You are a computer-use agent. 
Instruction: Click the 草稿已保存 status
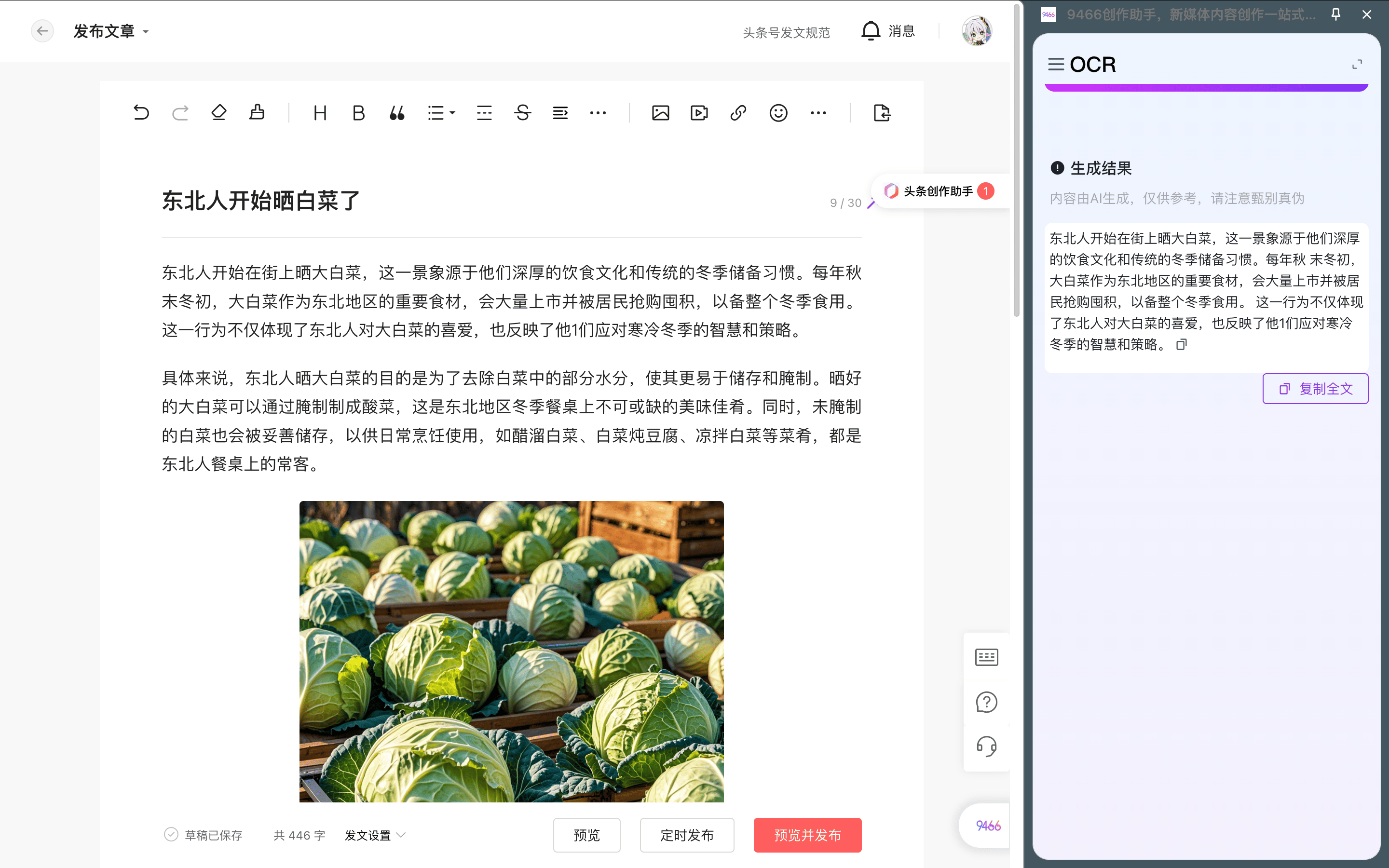click(204, 835)
